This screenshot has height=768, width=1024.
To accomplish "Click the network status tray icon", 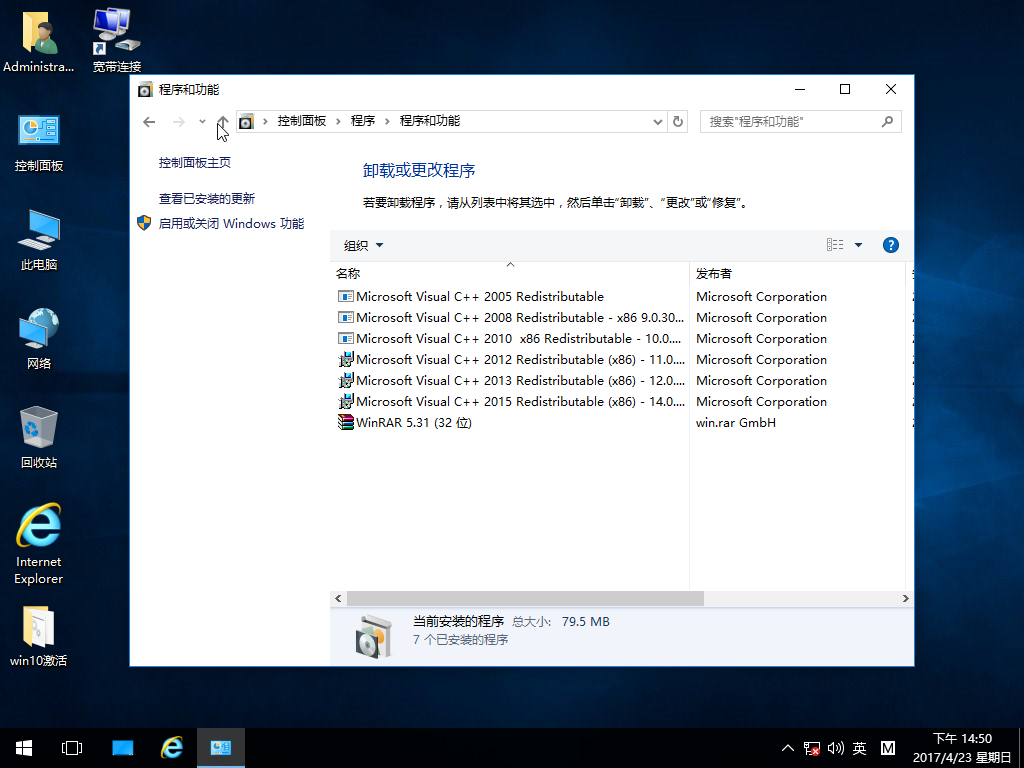I will coord(812,748).
